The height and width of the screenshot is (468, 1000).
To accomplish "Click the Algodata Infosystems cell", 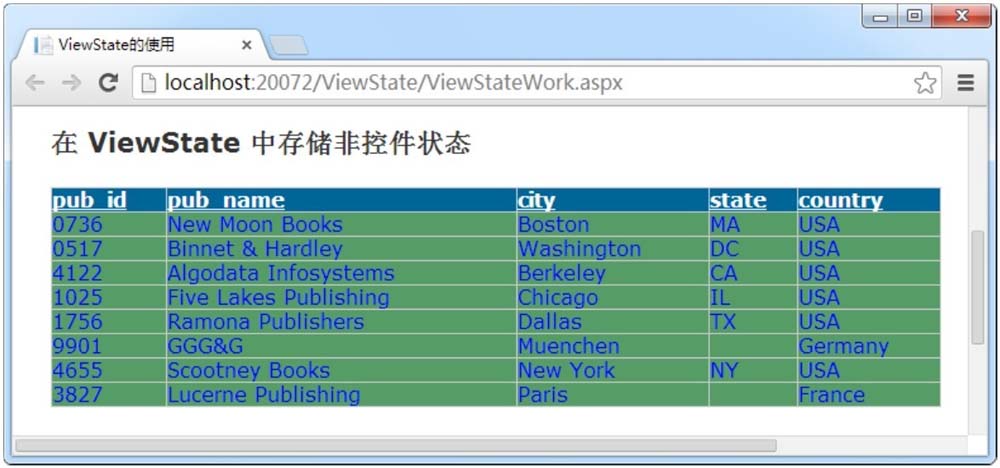I will pyautogui.click(x=341, y=273).
